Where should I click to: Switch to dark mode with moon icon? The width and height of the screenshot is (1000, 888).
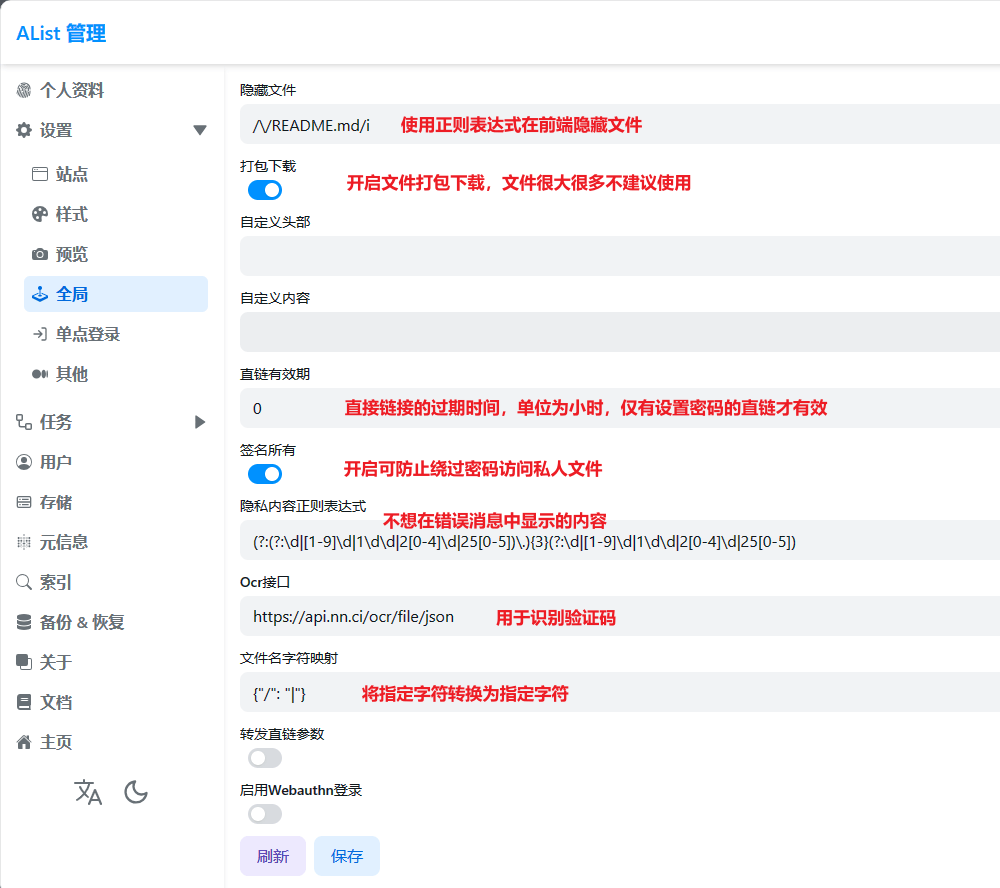point(136,793)
